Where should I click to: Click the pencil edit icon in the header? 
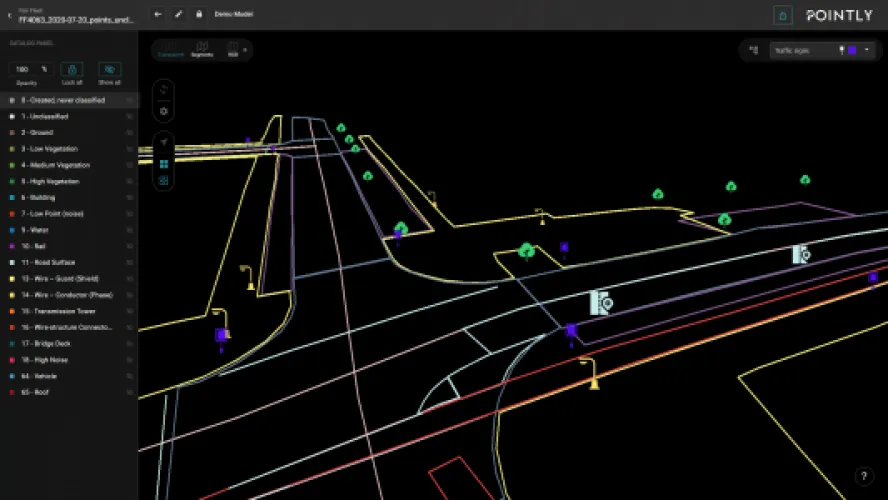click(179, 14)
